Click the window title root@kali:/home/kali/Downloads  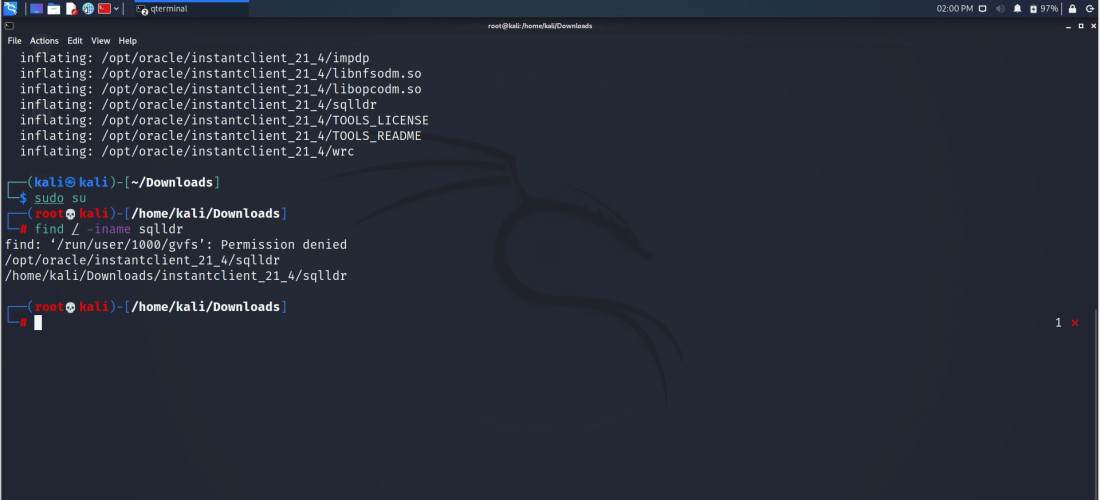(539, 26)
